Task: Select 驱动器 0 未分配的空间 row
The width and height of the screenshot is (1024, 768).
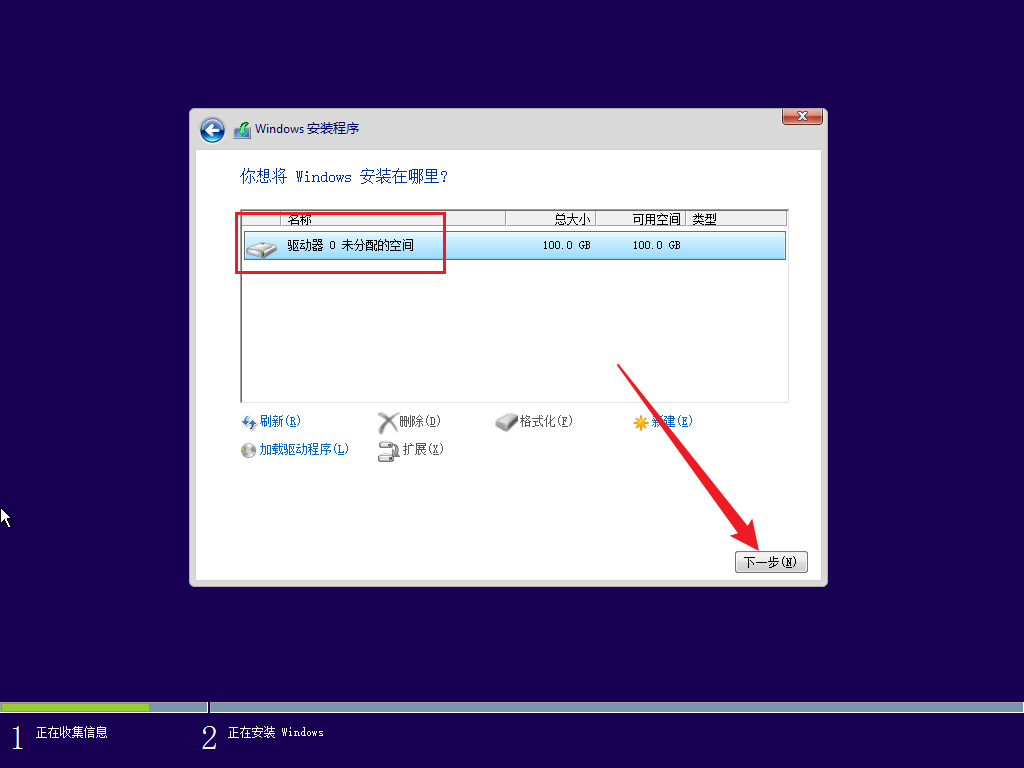Action: (515, 246)
